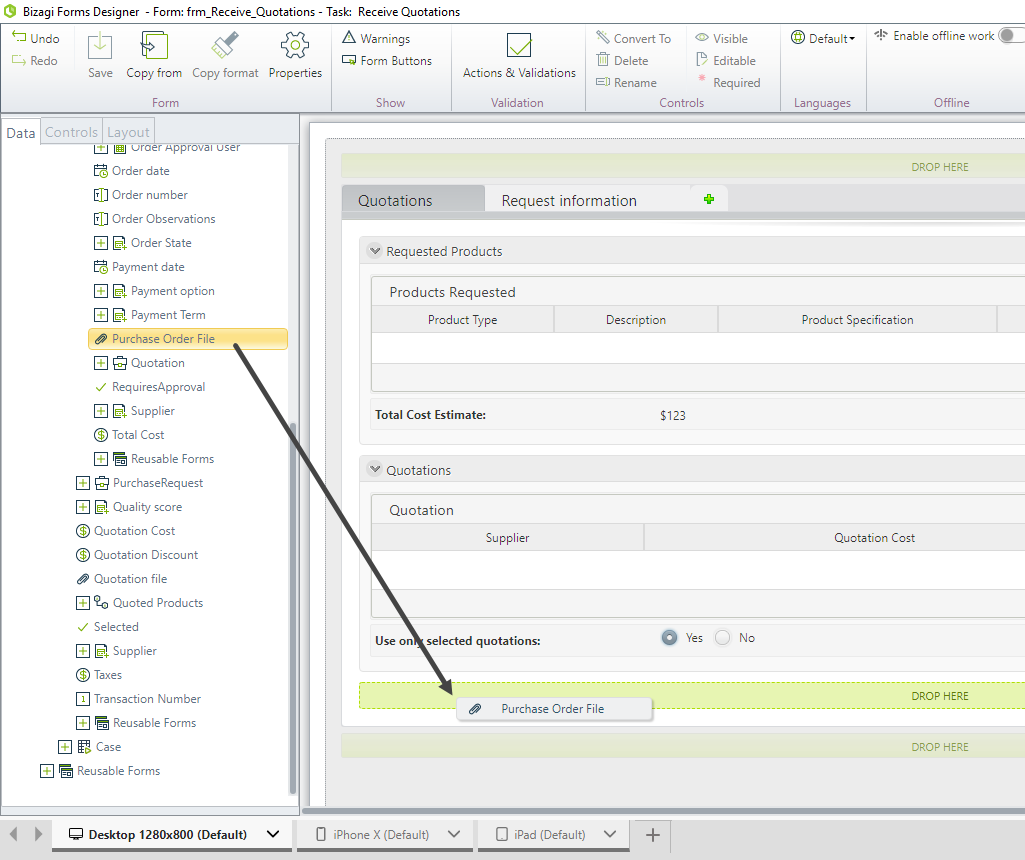This screenshot has height=860, width=1025.
Task: Open the Default language dropdown
Action: (823, 39)
